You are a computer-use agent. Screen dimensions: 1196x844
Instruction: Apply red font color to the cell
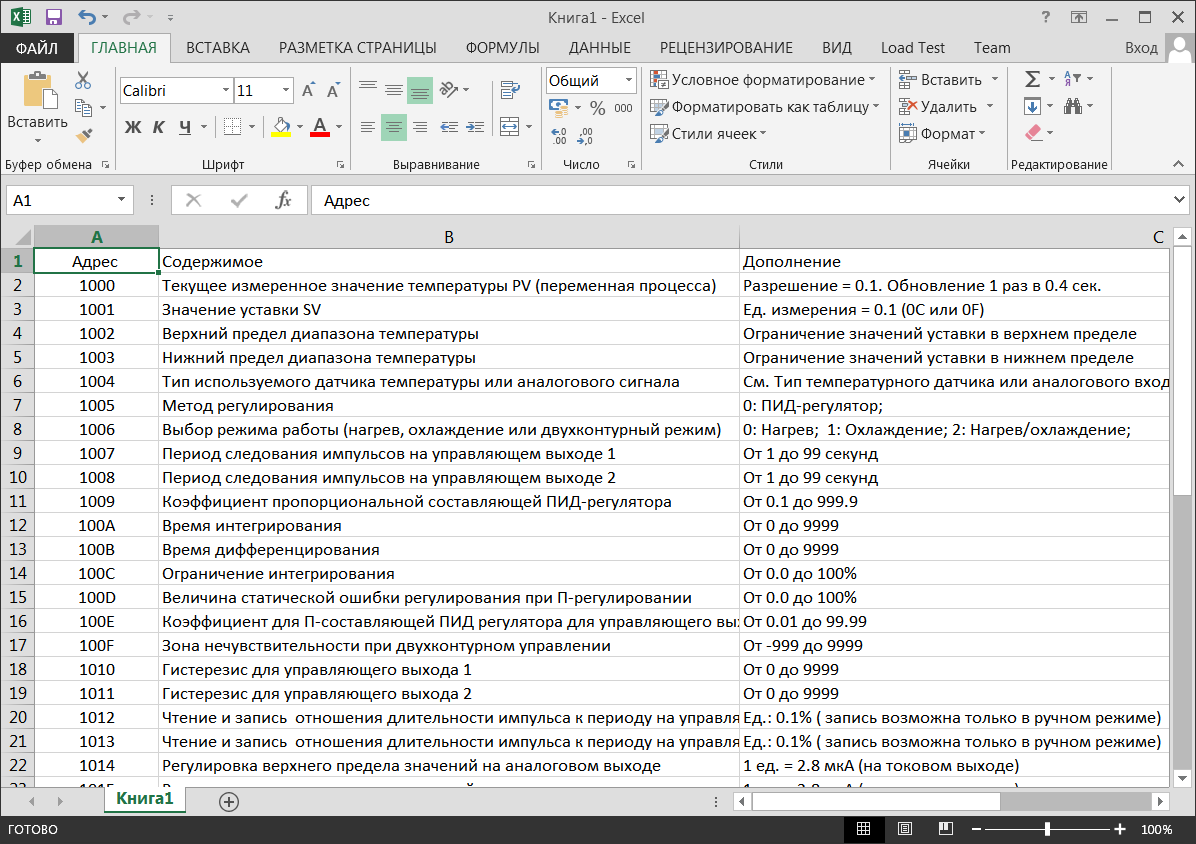320,127
